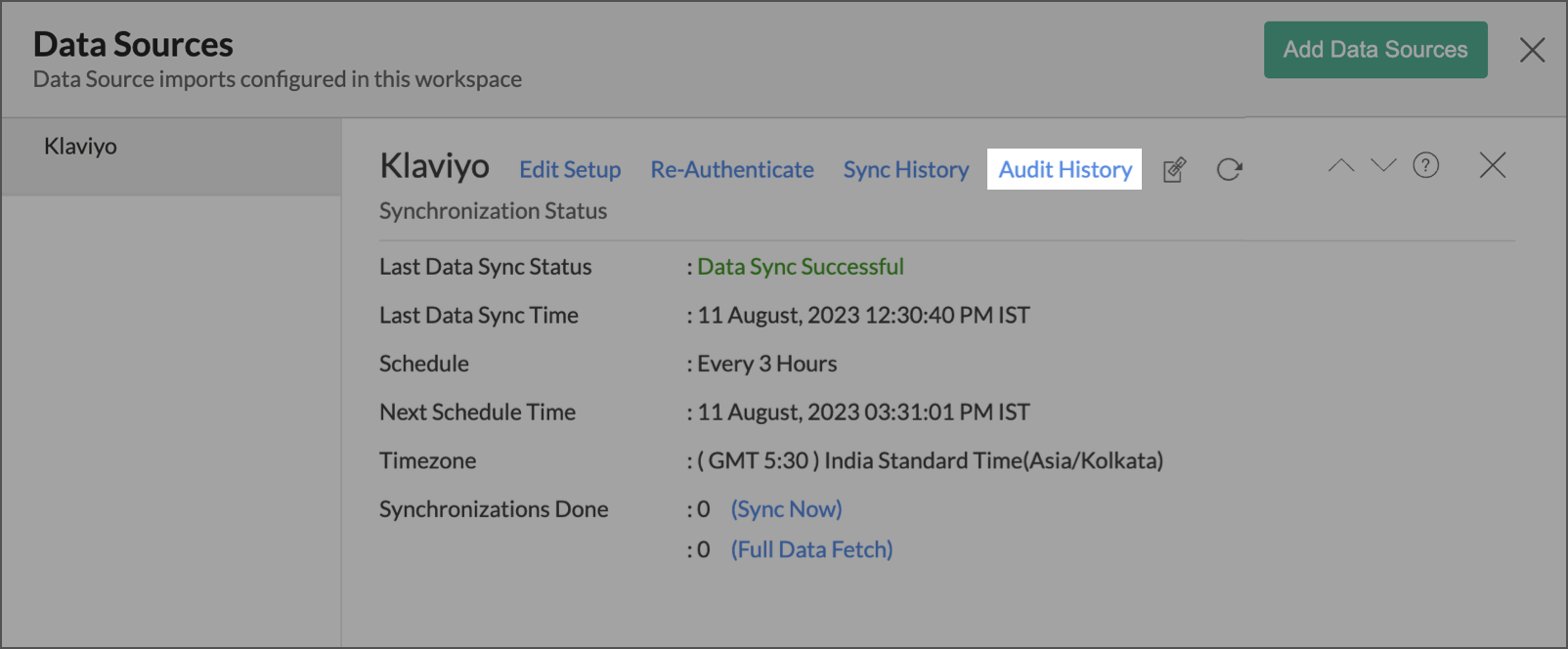Click the Every 3 Hours schedule value
Screen dimensions: 1568x649
(767, 364)
